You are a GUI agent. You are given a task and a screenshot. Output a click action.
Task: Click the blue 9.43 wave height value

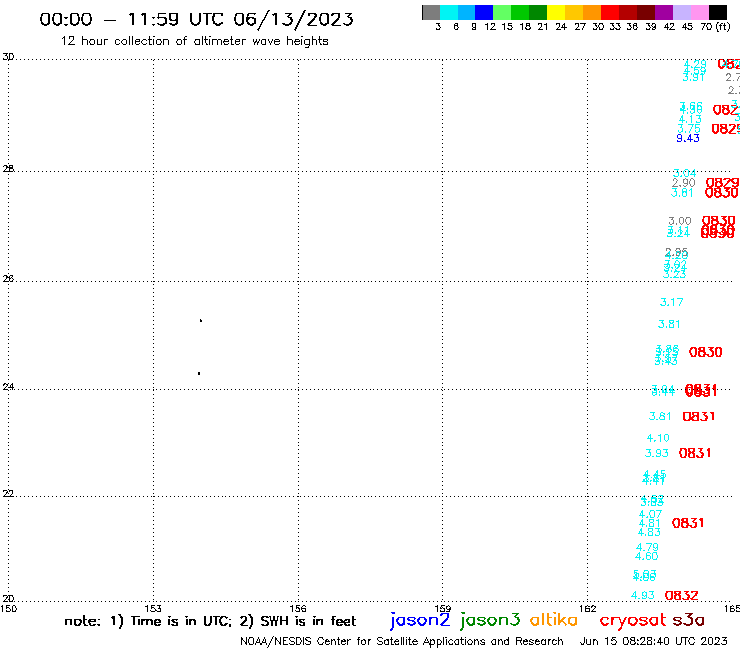[688, 138]
